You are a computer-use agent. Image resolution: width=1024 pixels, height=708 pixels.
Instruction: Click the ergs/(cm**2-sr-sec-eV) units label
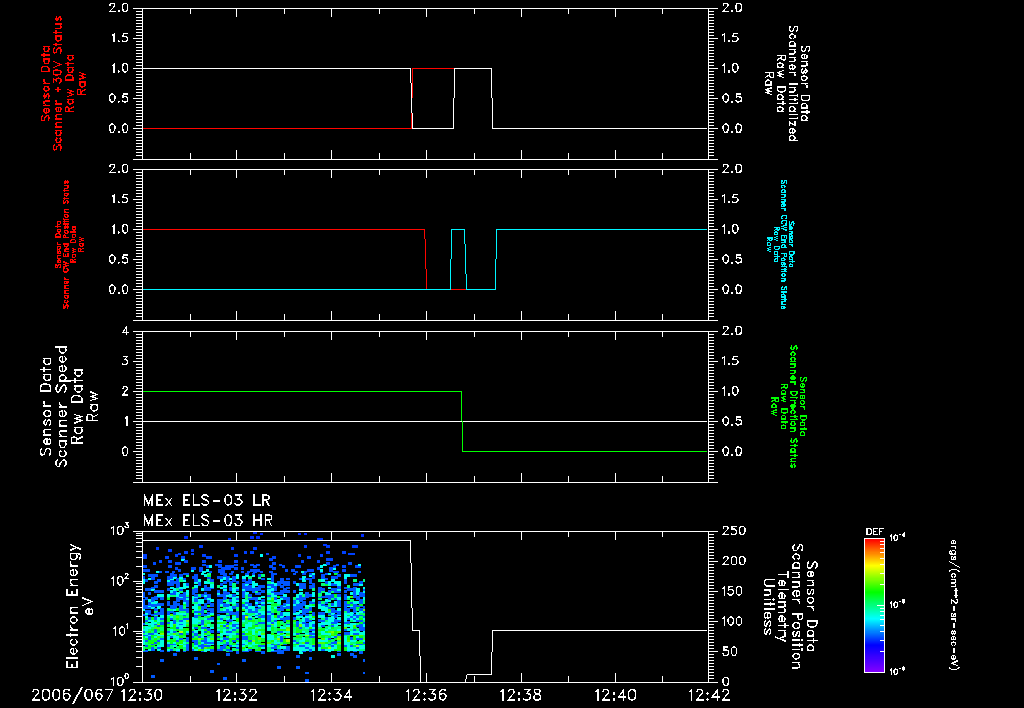pyautogui.click(x=953, y=604)
